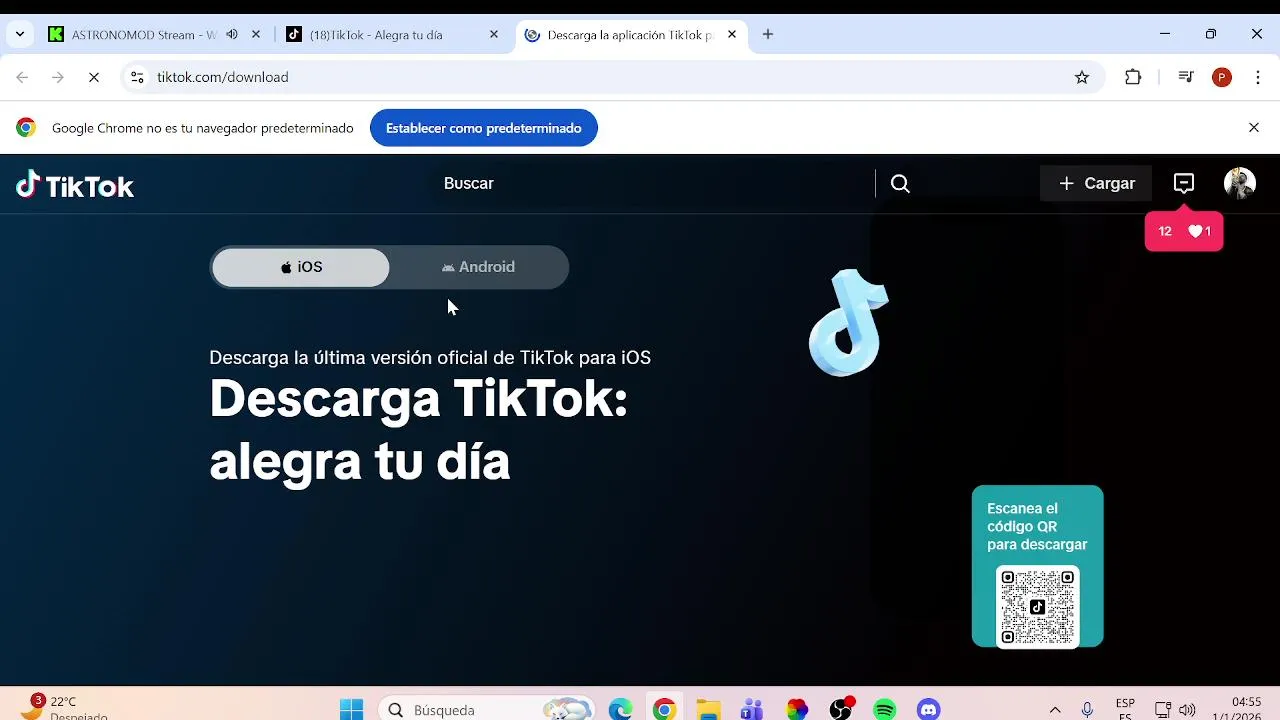Open a new browser tab
1280x720 pixels.
point(768,34)
